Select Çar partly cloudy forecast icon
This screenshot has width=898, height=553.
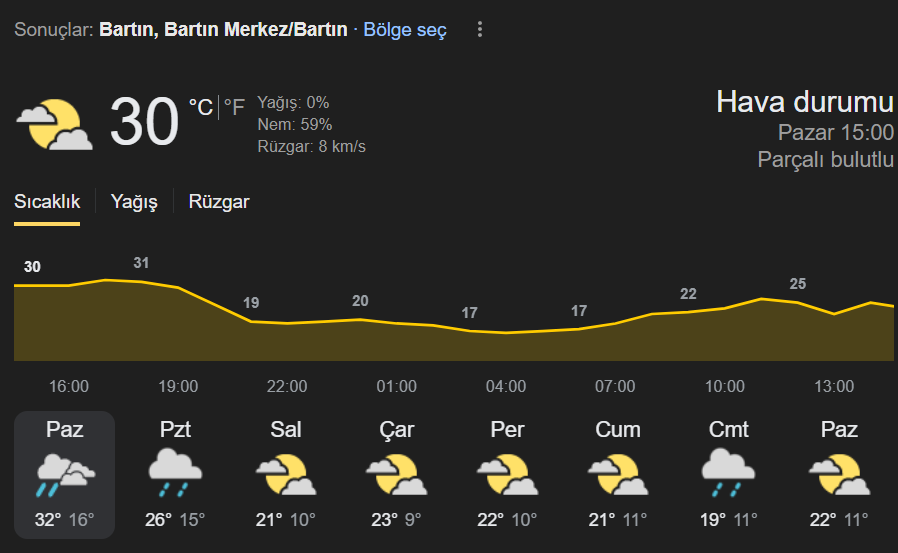tap(396, 474)
